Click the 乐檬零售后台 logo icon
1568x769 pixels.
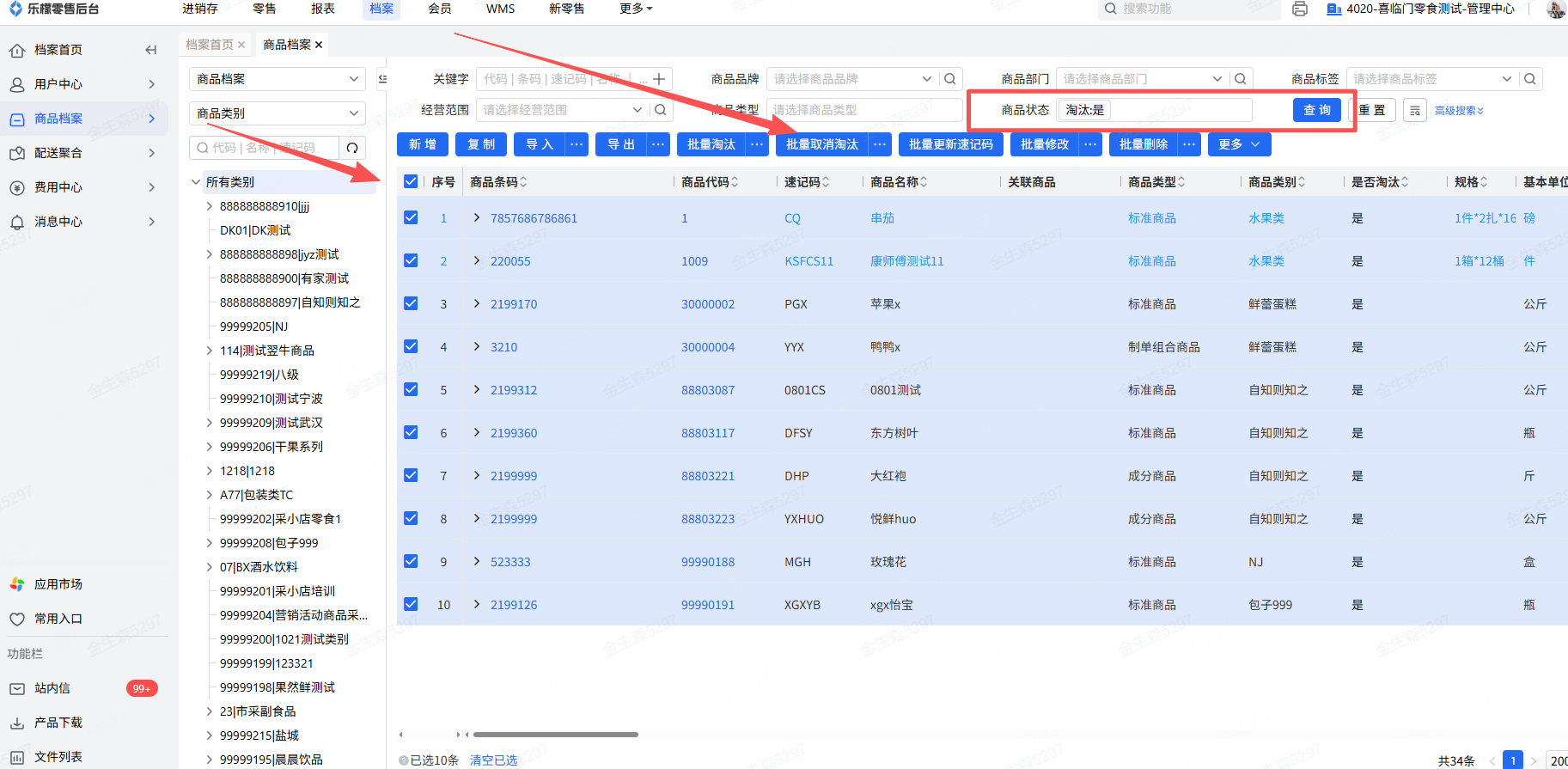(x=15, y=9)
